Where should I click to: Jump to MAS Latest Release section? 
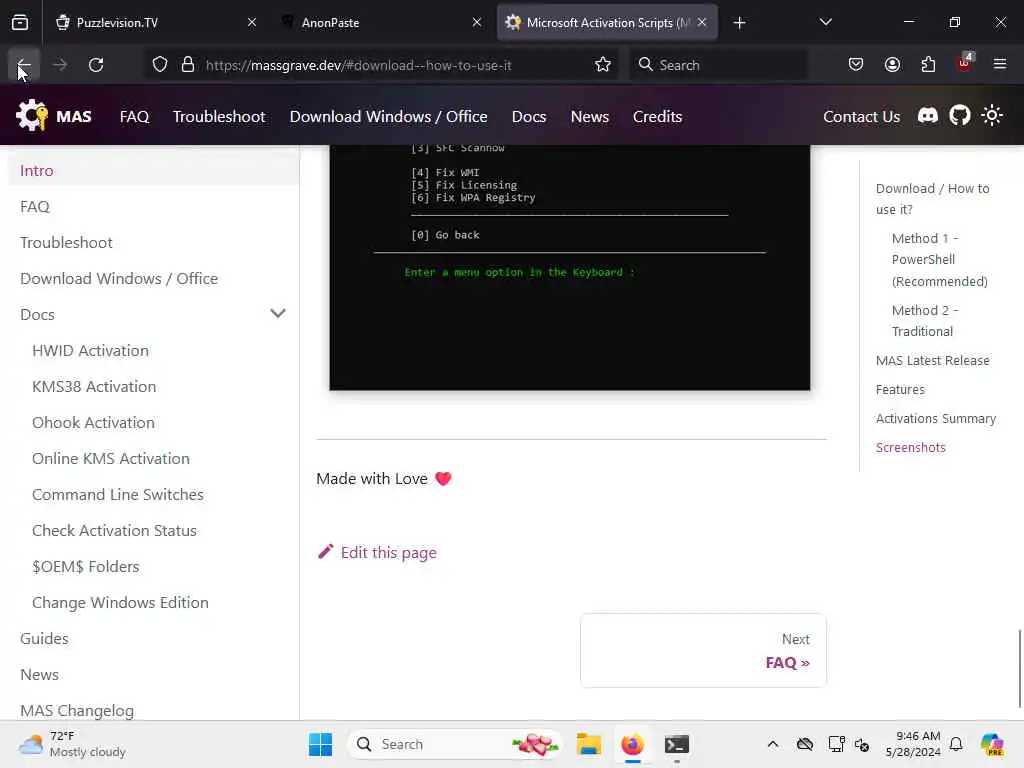tap(933, 360)
